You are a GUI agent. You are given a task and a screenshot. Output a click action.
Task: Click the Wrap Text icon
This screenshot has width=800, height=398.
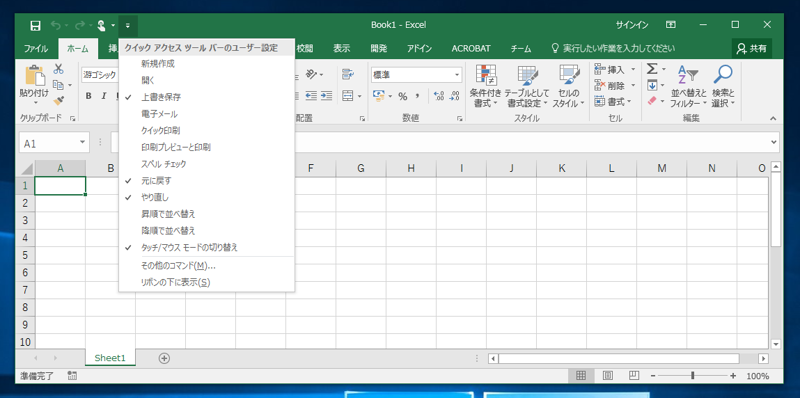click(347, 74)
